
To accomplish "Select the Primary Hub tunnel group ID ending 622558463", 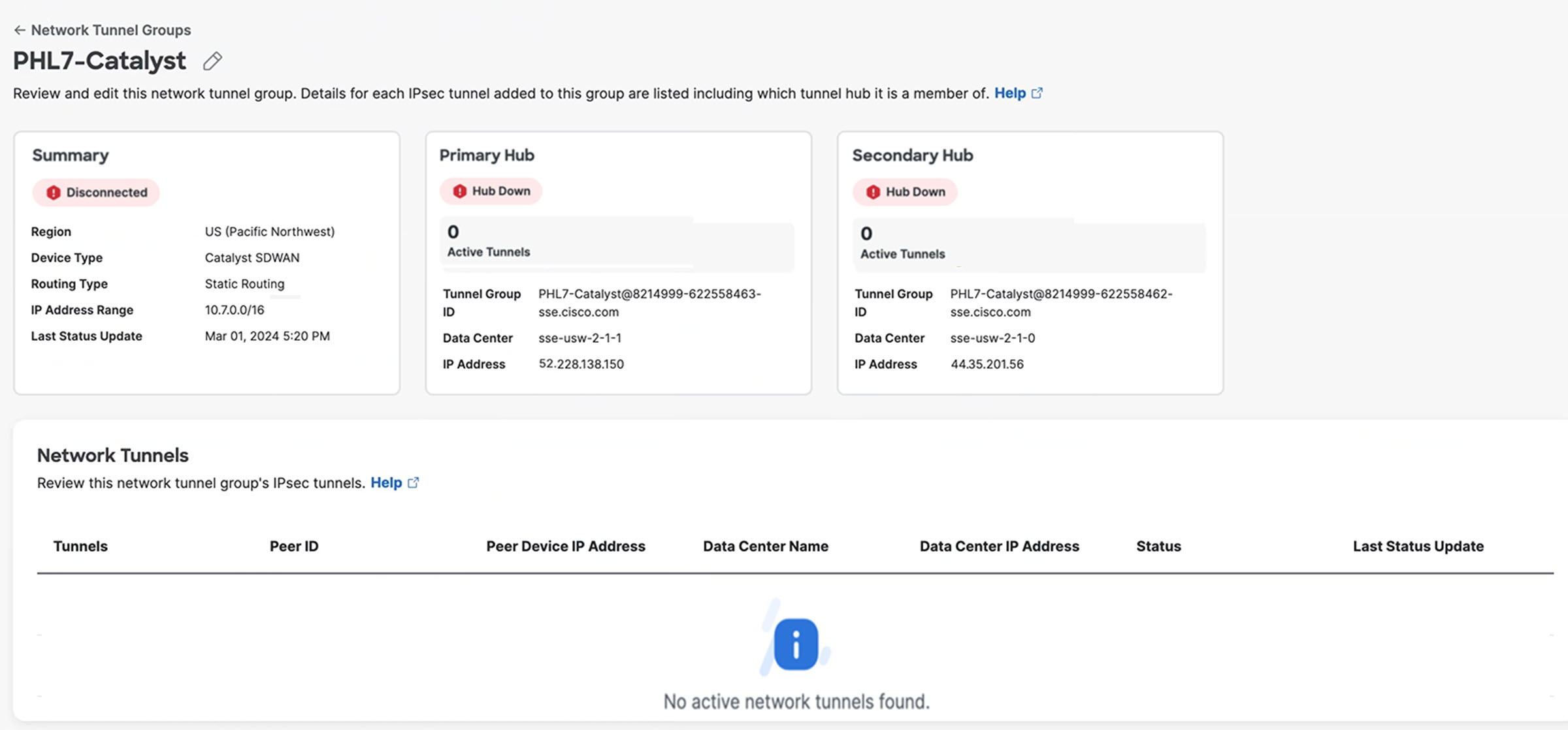I will tap(649, 302).
